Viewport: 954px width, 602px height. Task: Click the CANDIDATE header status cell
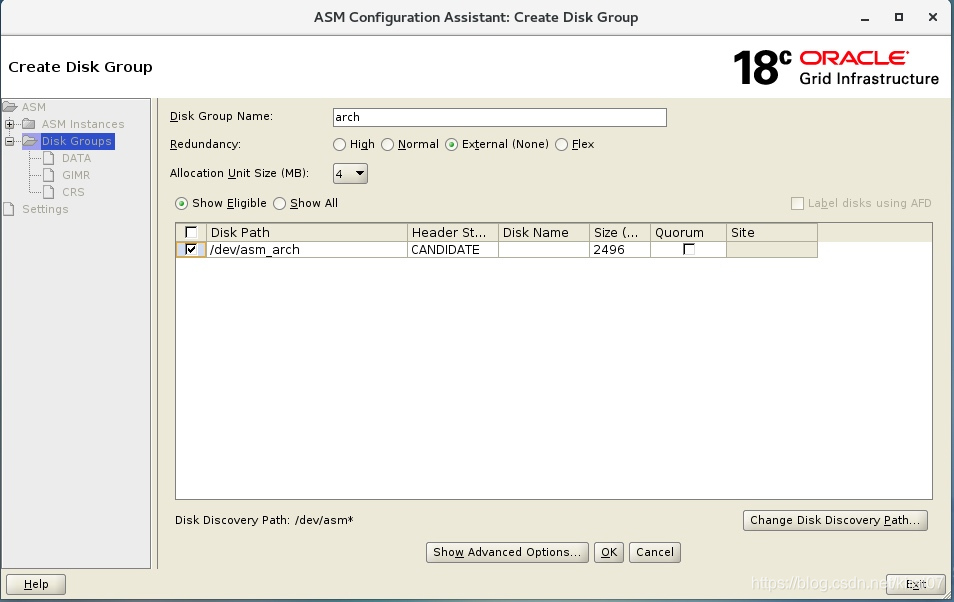(x=453, y=250)
